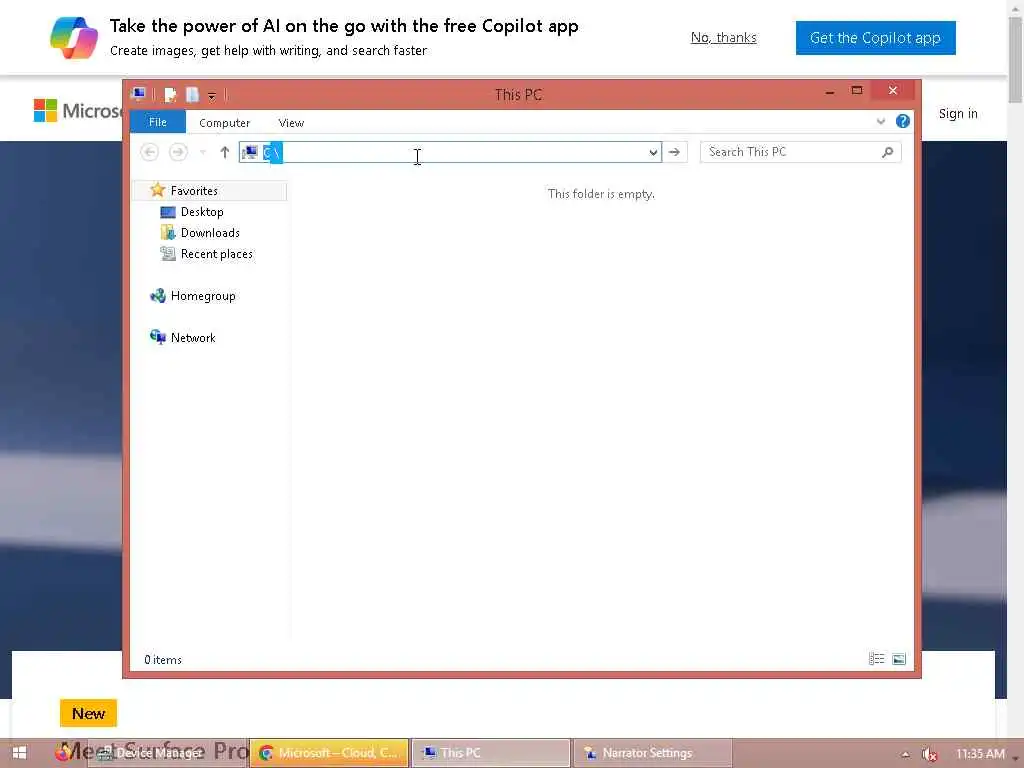Click the yellow New badge on webpage
The image size is (1024, 768).
click(88, 713)
